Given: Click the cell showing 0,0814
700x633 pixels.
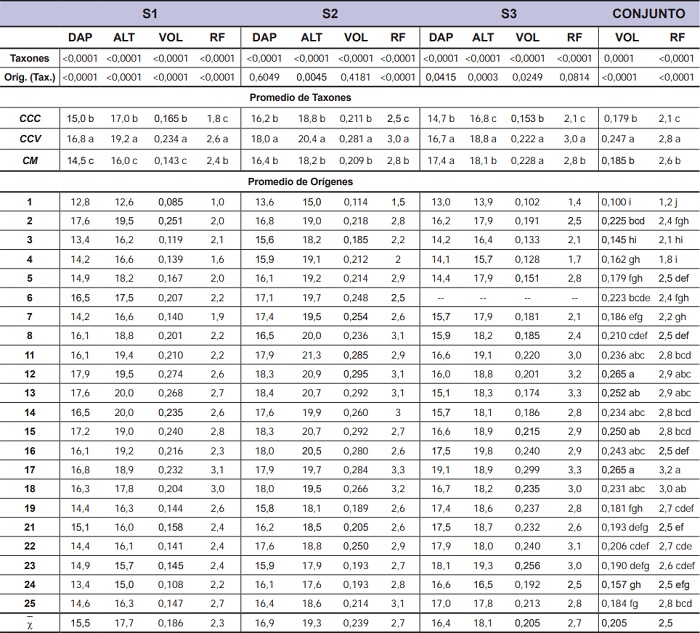Looking at the screenshot, I should 574,77.
